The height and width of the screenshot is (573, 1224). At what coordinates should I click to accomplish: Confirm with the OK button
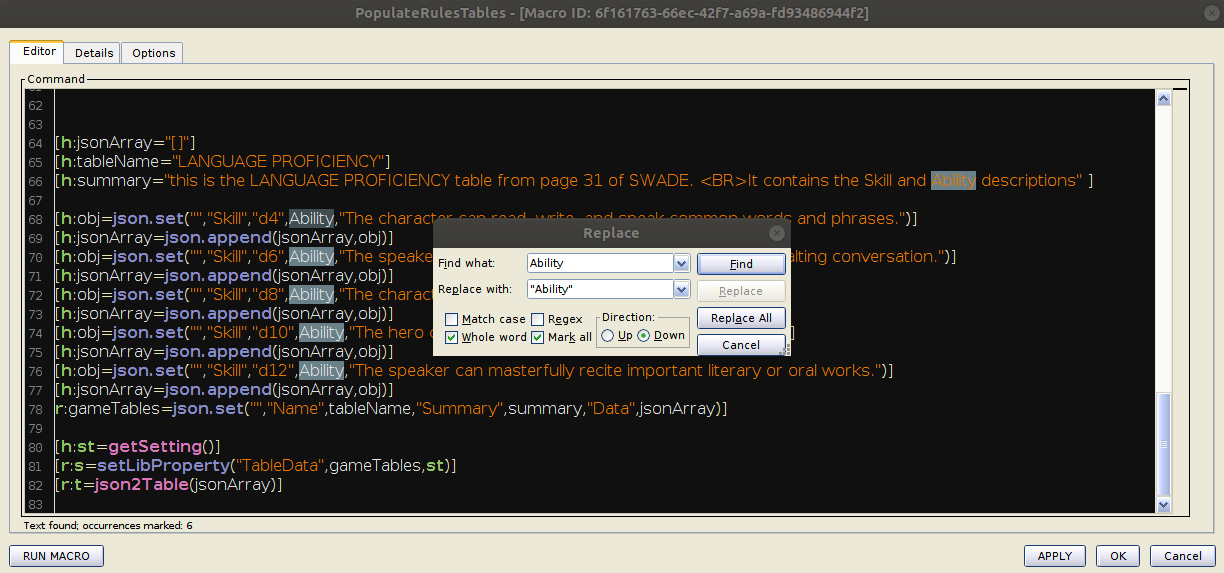point(1118,556)
